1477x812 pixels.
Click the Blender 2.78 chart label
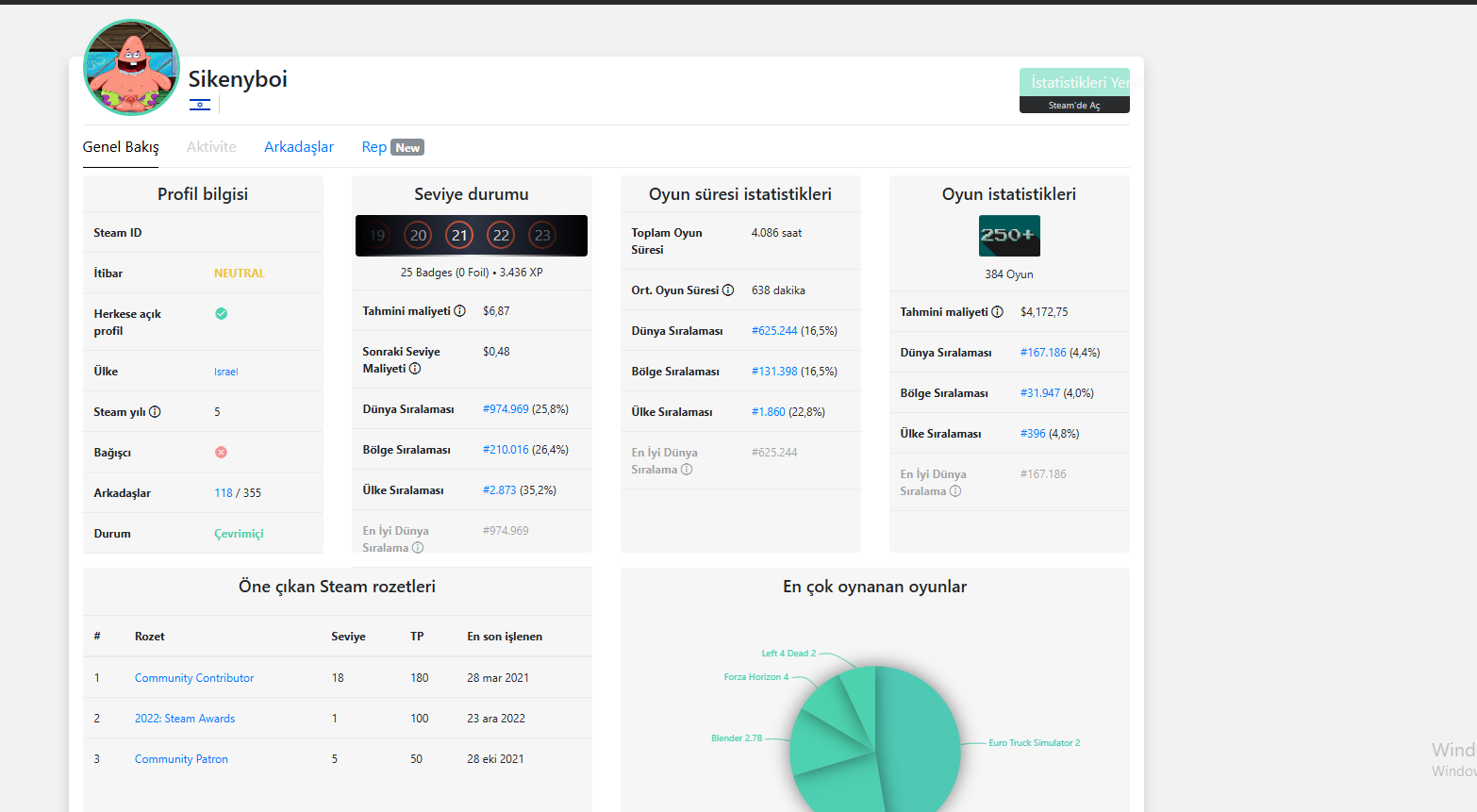[x=737, y=738]
